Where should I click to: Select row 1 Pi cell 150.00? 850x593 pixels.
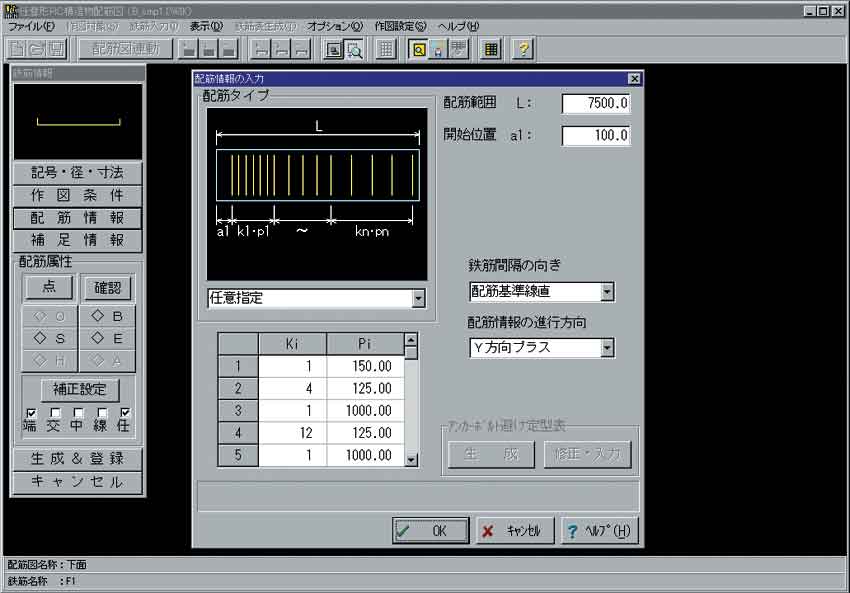click(365, 366)
